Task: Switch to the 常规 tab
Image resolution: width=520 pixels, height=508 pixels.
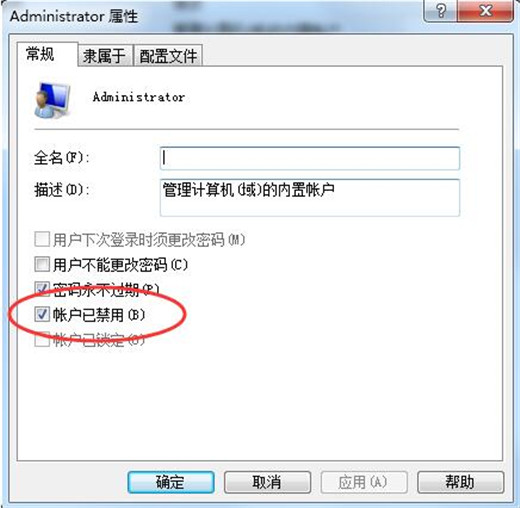Action: (40, 54)
